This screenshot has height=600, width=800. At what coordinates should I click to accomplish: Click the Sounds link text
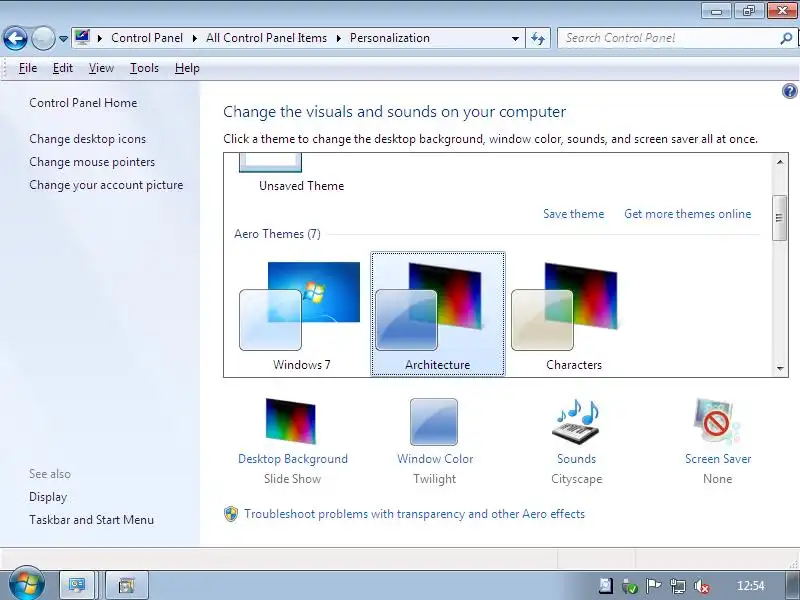(577, 459)
